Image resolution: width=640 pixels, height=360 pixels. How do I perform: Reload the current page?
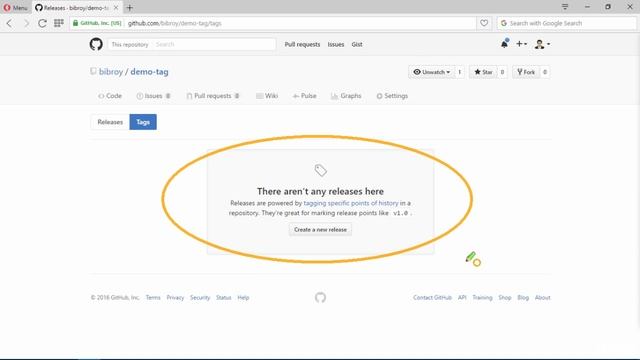[42, 23]
